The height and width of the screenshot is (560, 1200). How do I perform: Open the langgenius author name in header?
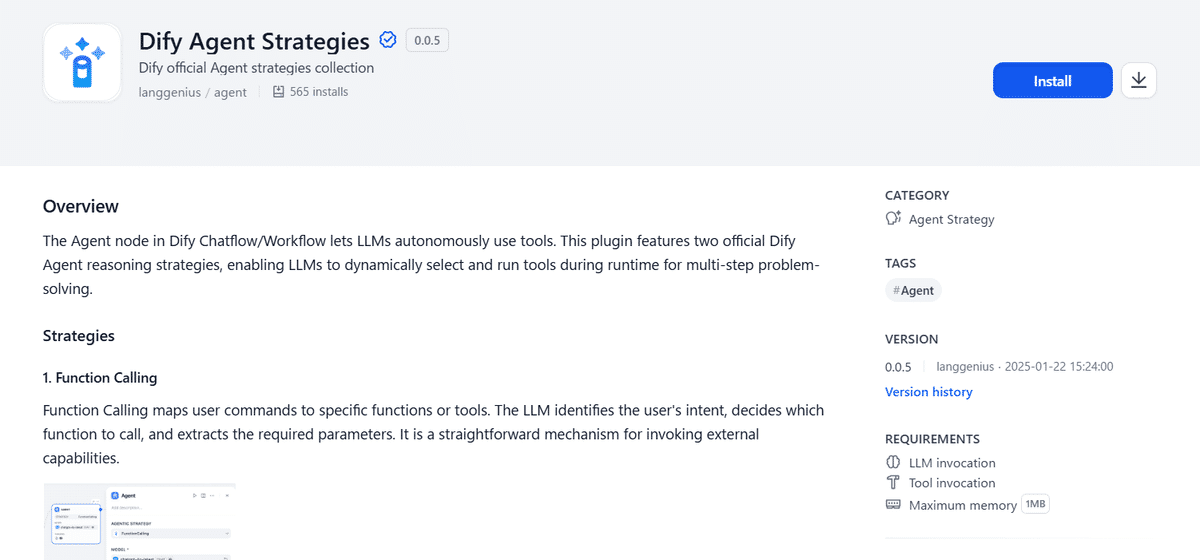point(169,92)
